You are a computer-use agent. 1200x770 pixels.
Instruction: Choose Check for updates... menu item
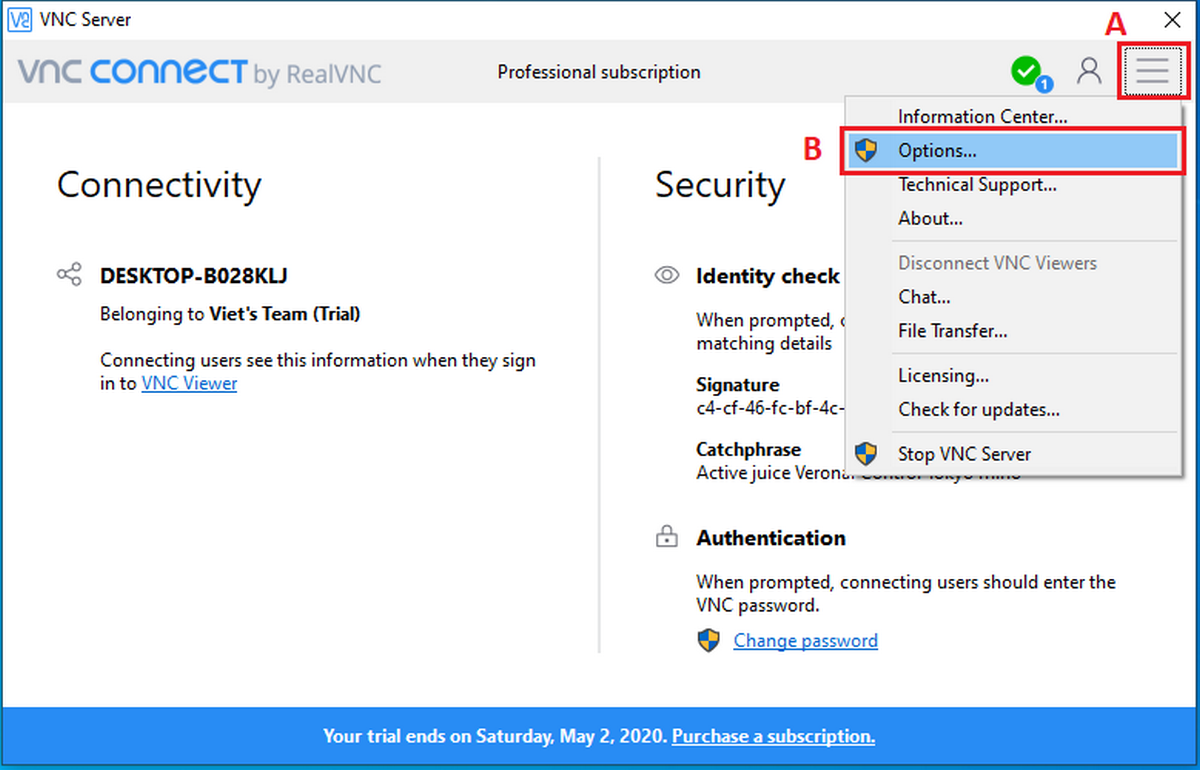click(978, 410)
